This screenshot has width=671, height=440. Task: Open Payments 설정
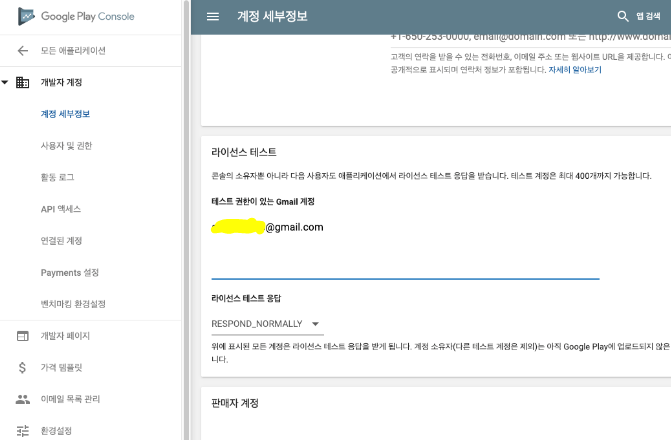pos(70,272)
